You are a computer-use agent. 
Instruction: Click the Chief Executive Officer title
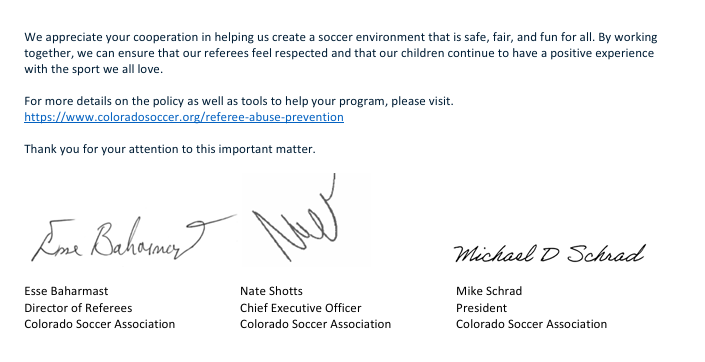(x=300, y=308)
